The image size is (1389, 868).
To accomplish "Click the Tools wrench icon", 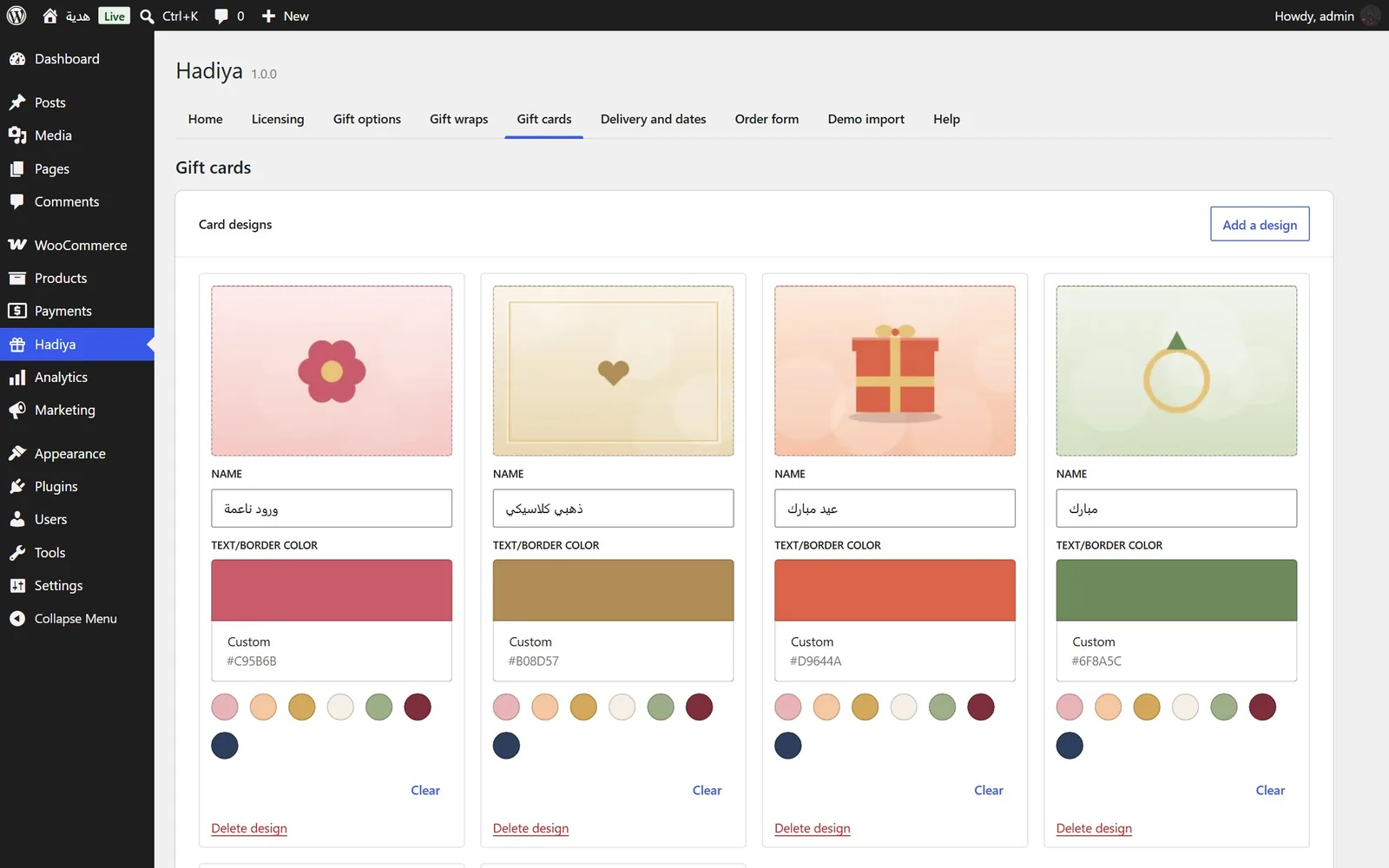I will pyautogui.click(x=17, y=552).
